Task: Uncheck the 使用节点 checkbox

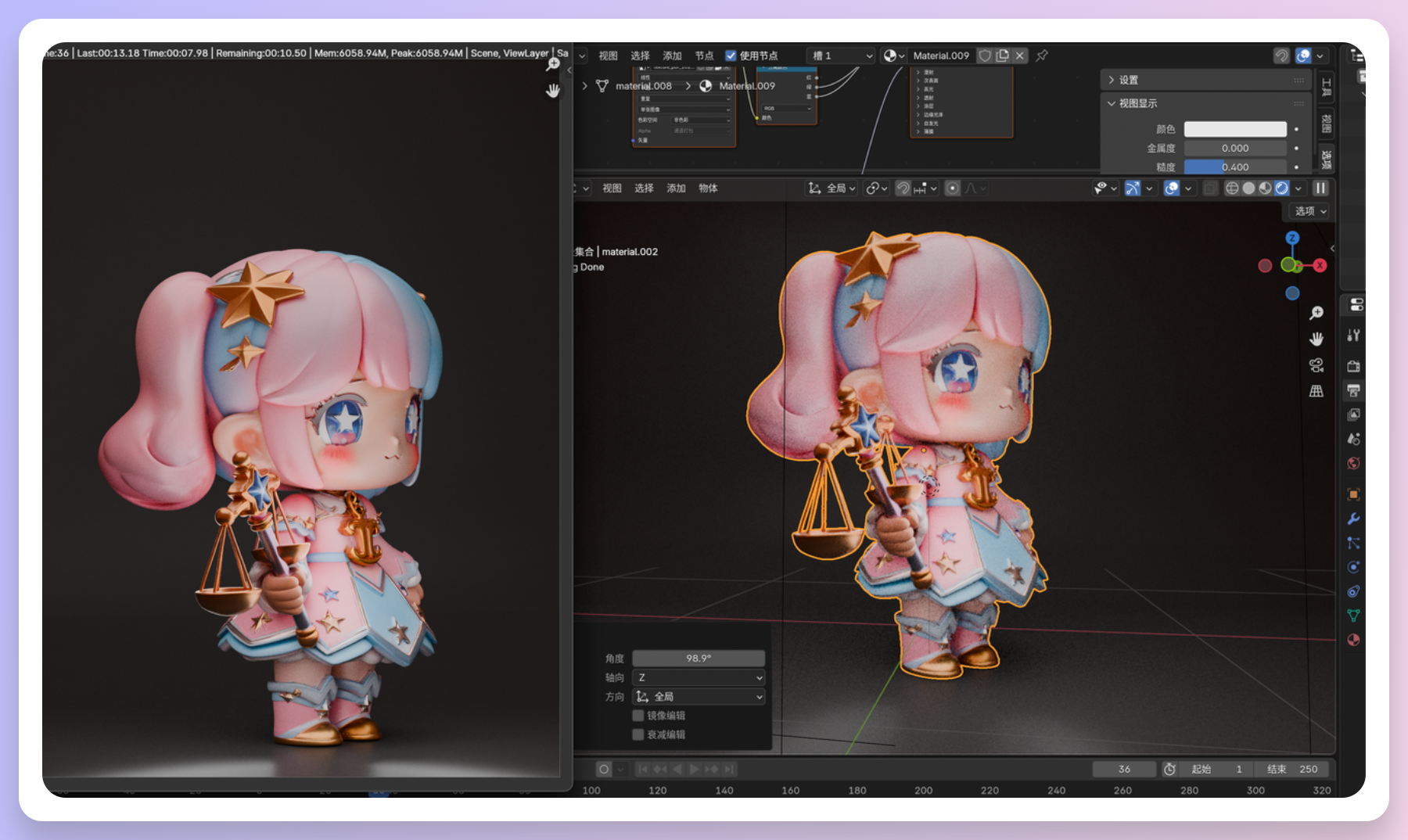Action: click(x=731, y=56)
